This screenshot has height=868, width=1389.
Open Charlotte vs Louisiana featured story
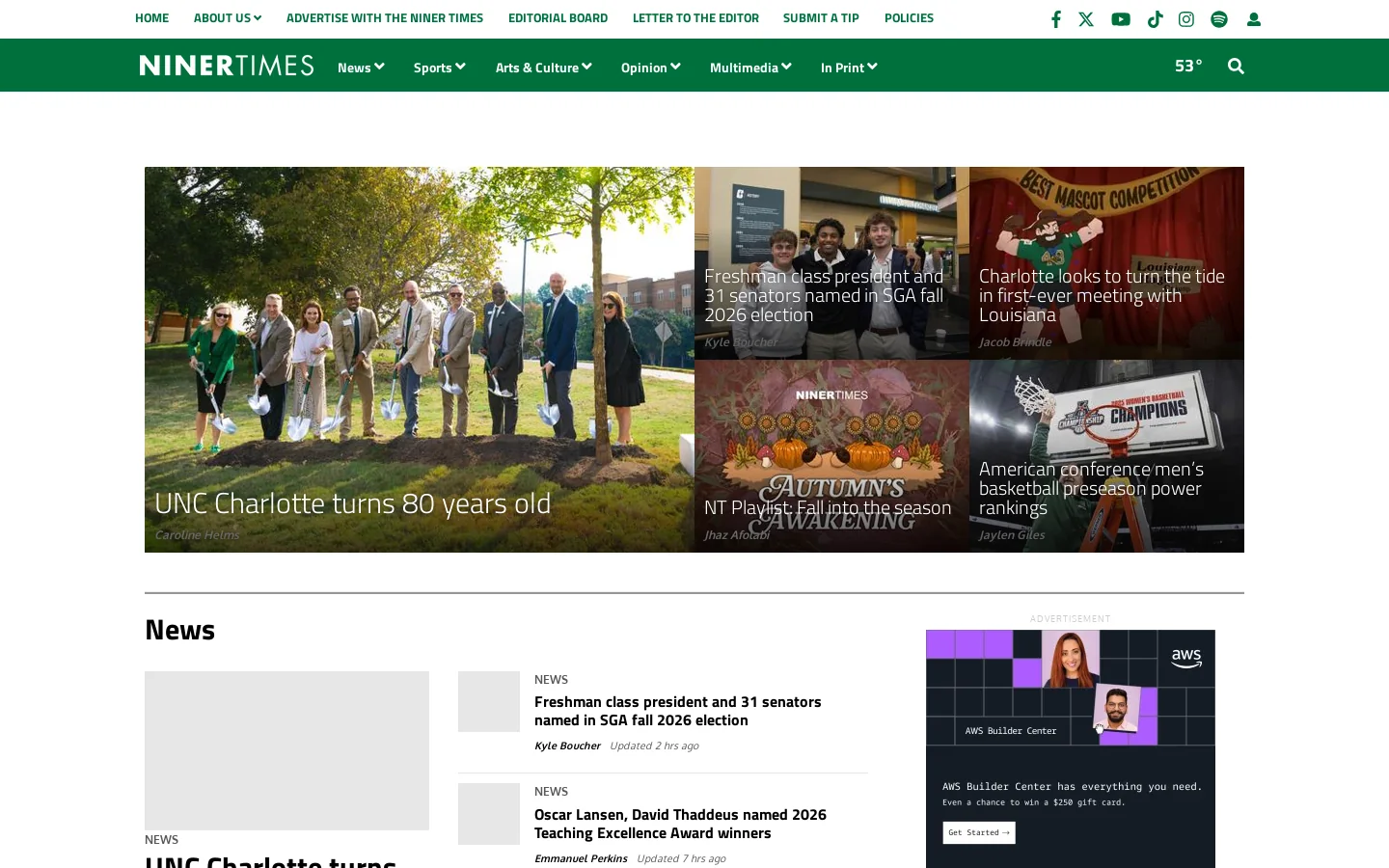[x=1102, y=295]
